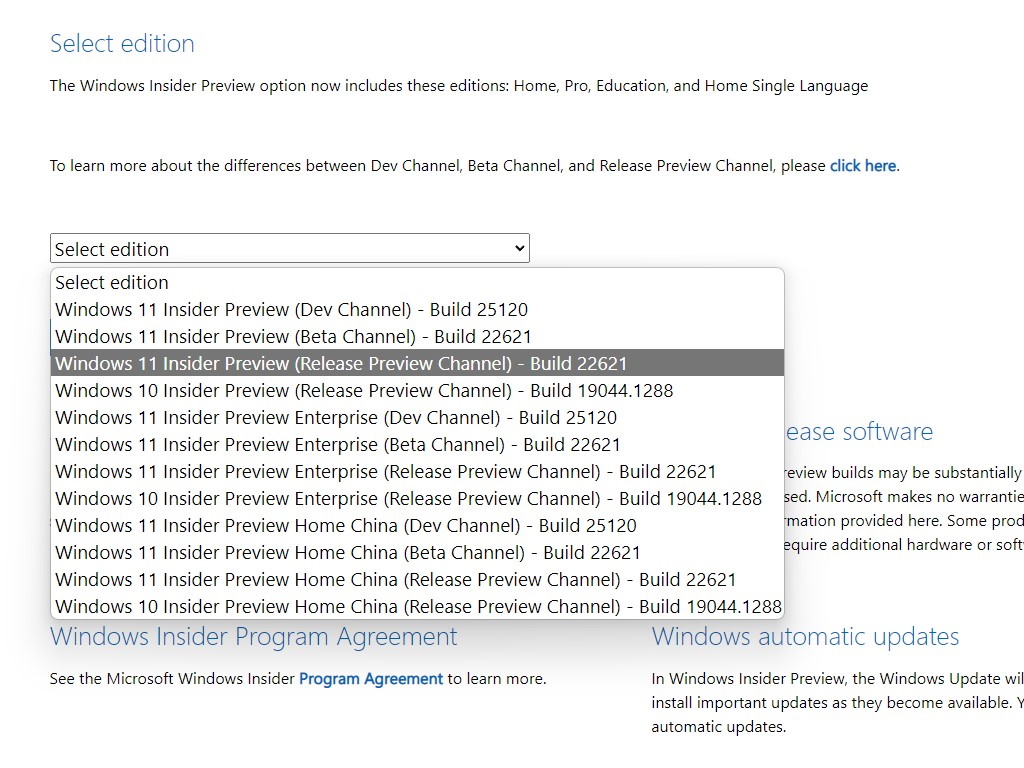
Task: Click the Select edition heading
Action: tap(122, 43)
